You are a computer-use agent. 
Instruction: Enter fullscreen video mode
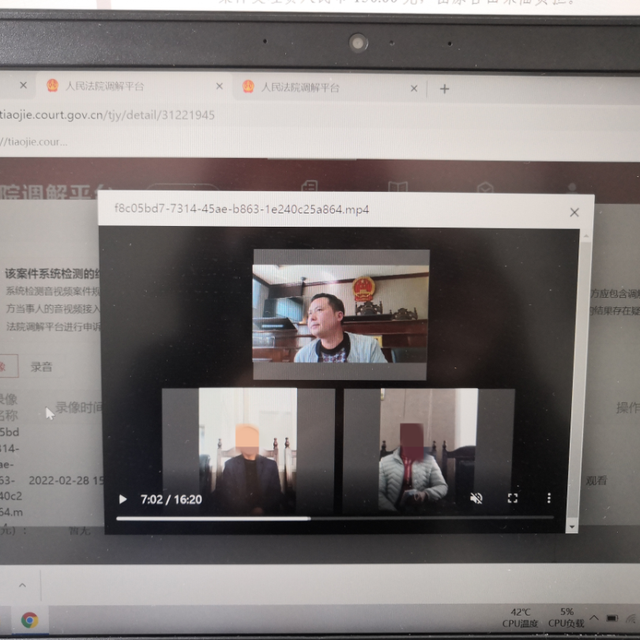click(513, 498)
